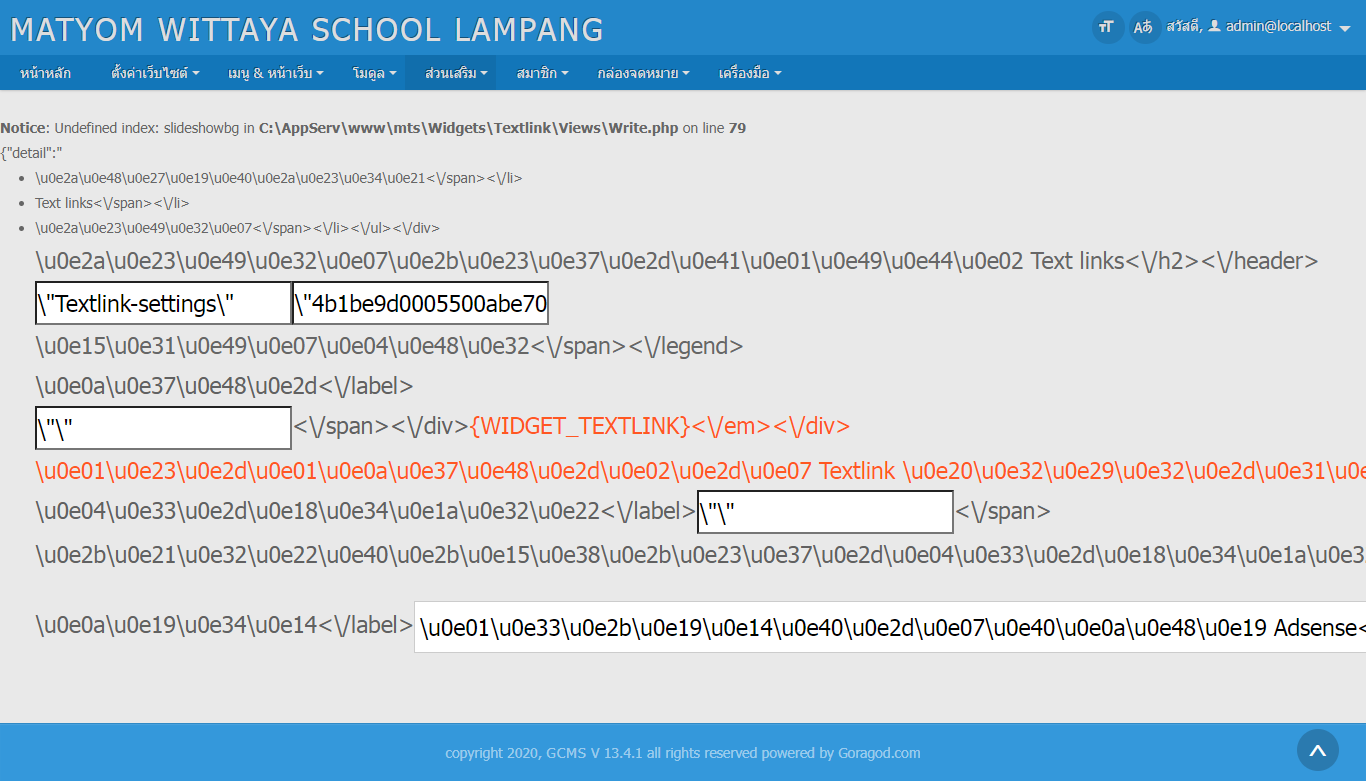Click the language switch icon
Screen dimensions: 1366x781
click(1144, 27)
